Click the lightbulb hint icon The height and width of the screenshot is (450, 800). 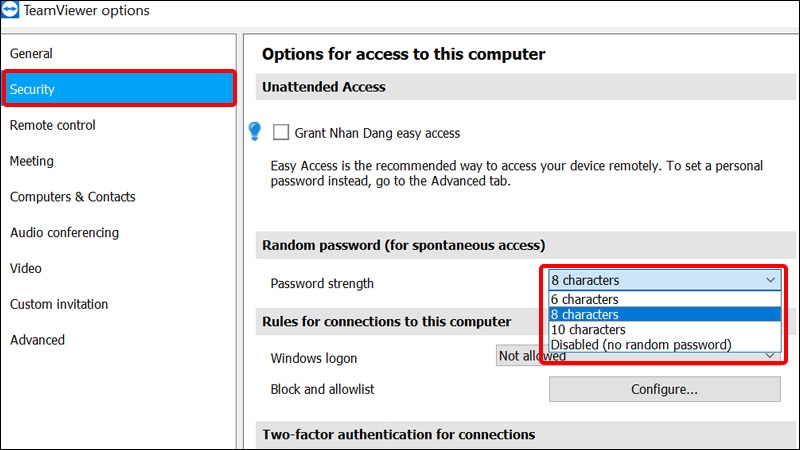[x=254, y=131]
